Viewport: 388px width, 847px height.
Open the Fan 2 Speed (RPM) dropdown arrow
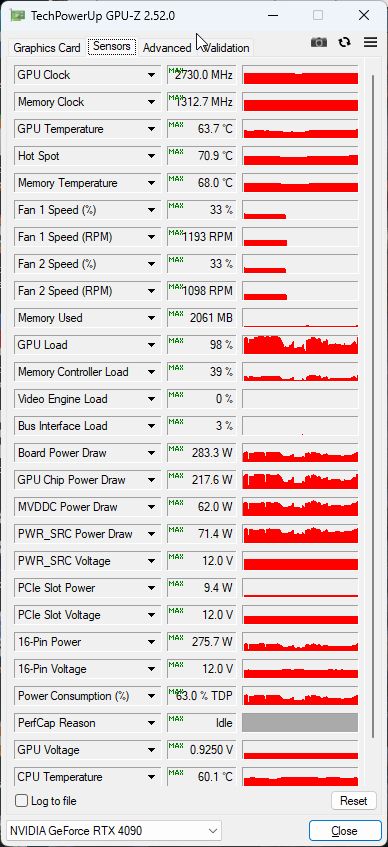(x=151, y=291)
